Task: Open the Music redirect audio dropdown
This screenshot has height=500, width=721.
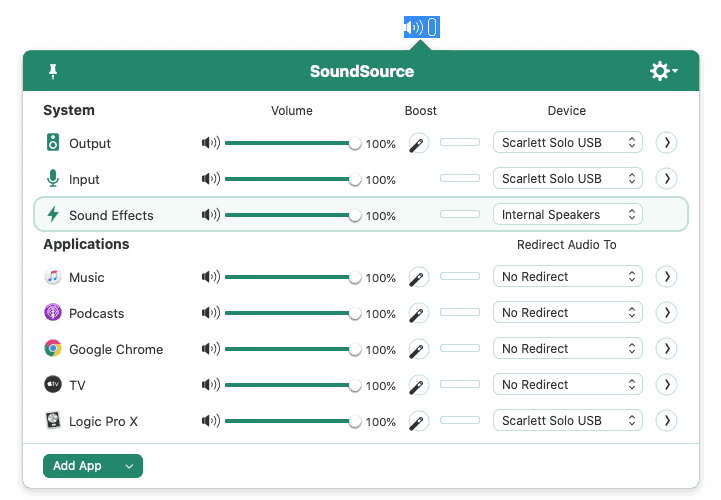Action: click(x=567, y=277)
